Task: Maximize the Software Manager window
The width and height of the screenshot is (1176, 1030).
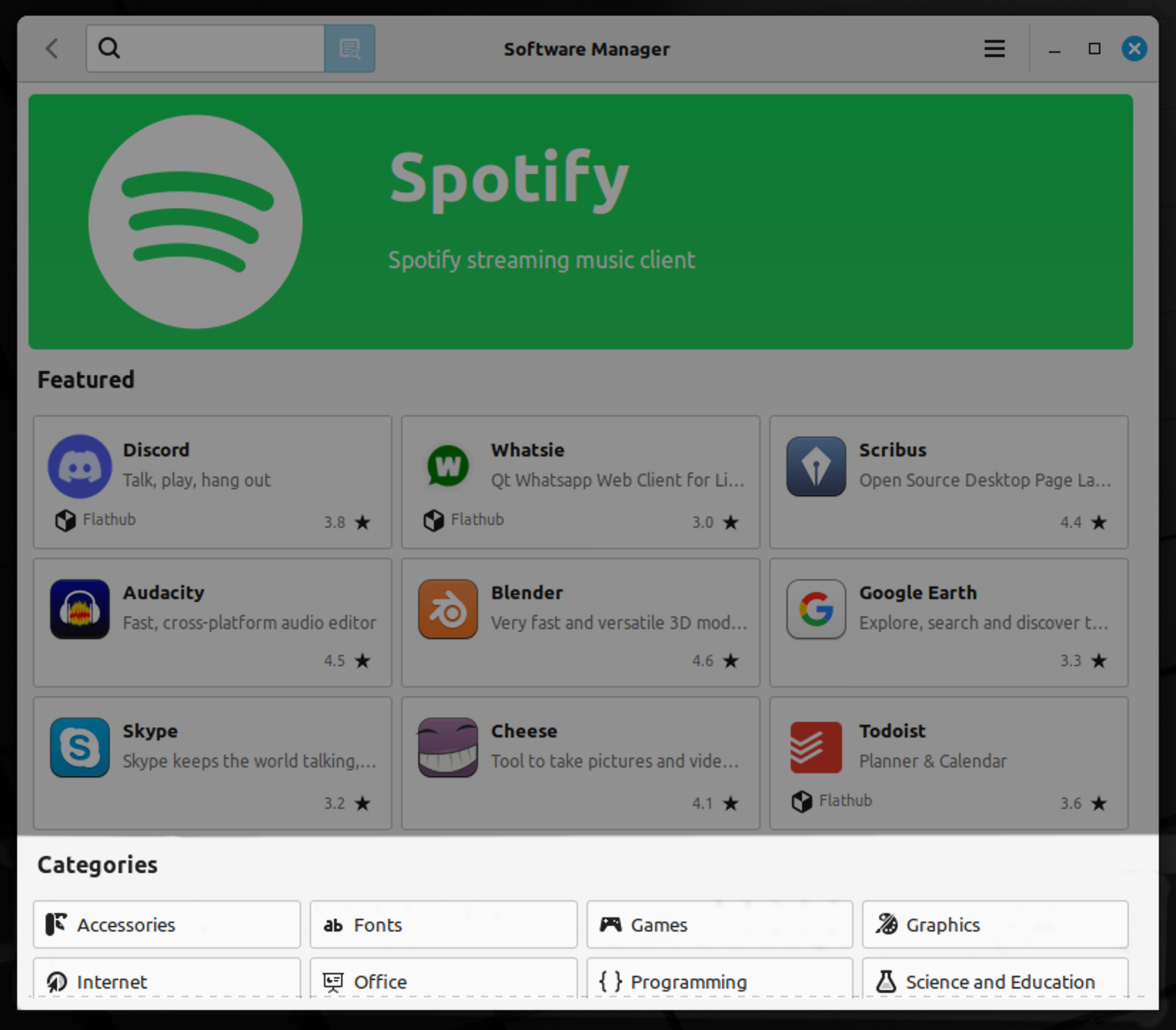Action: pos(1094,49)
